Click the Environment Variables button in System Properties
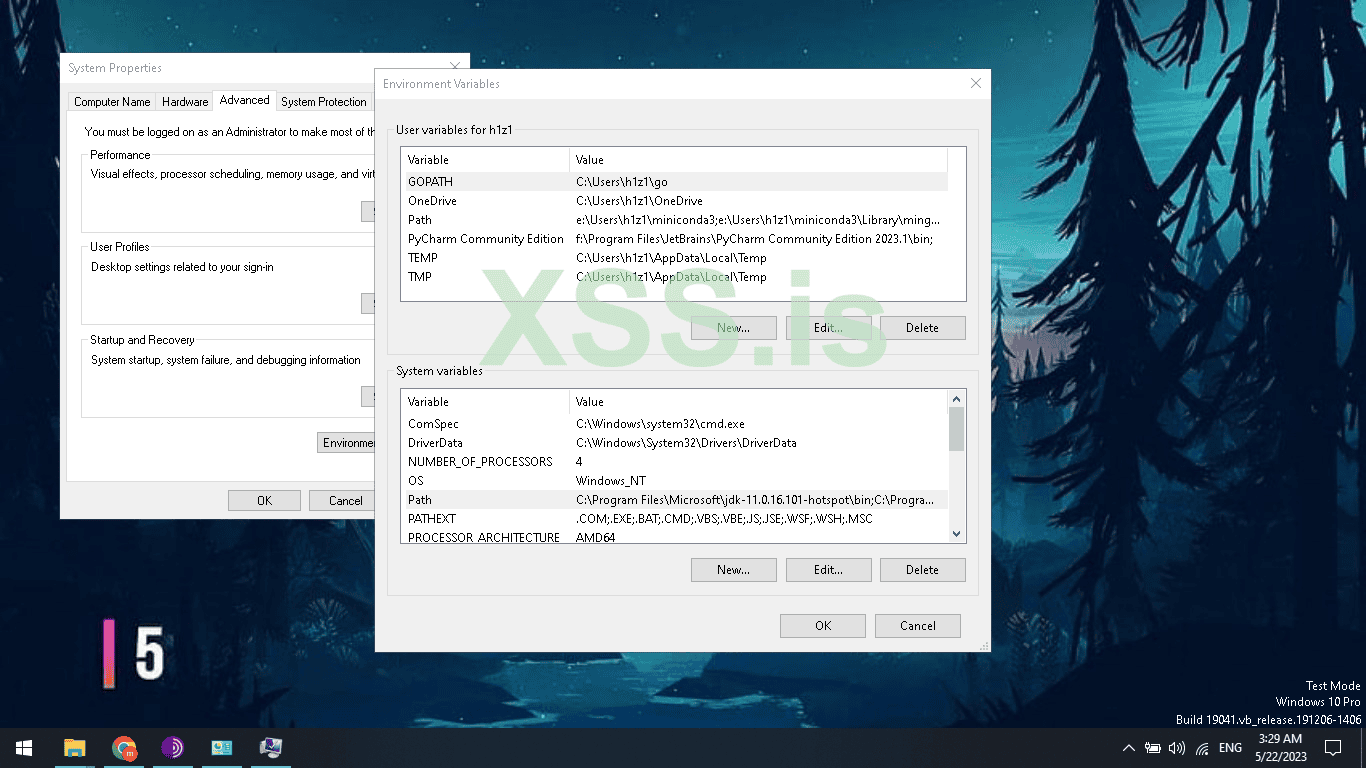 346,443
